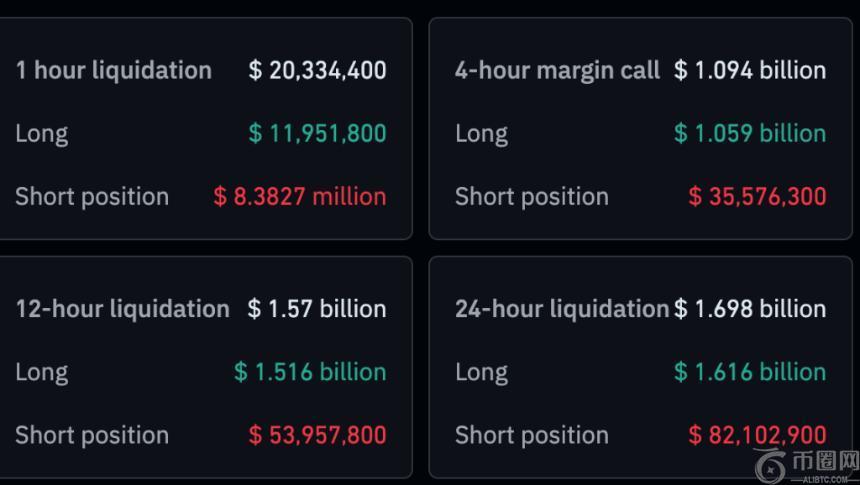This screenshot has width=860, height=485.
Task: Click the $1.094 billion total value
Action: (750, 71)
